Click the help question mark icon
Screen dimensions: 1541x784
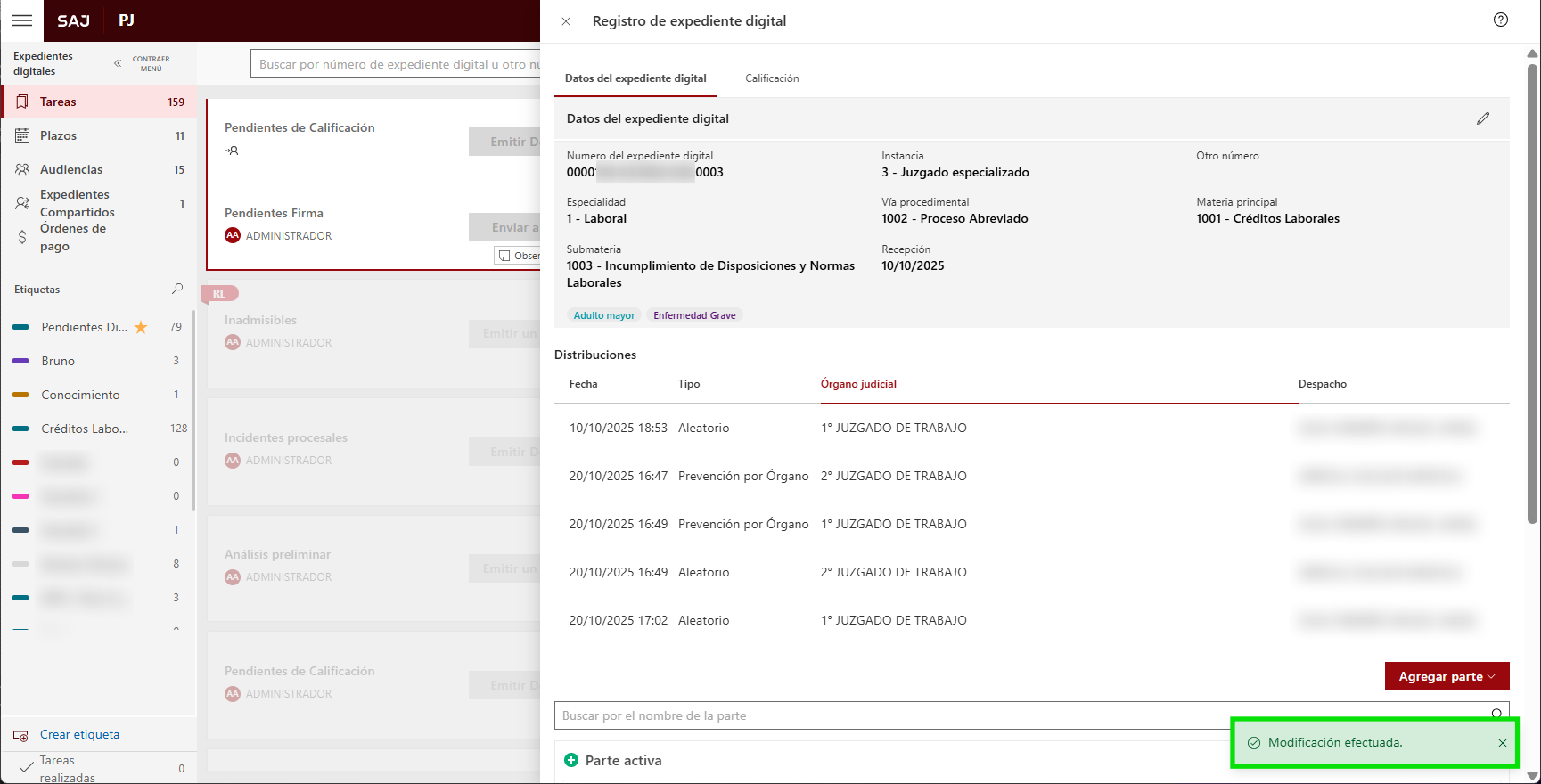pyautogui.click(x=1501, y=20)
